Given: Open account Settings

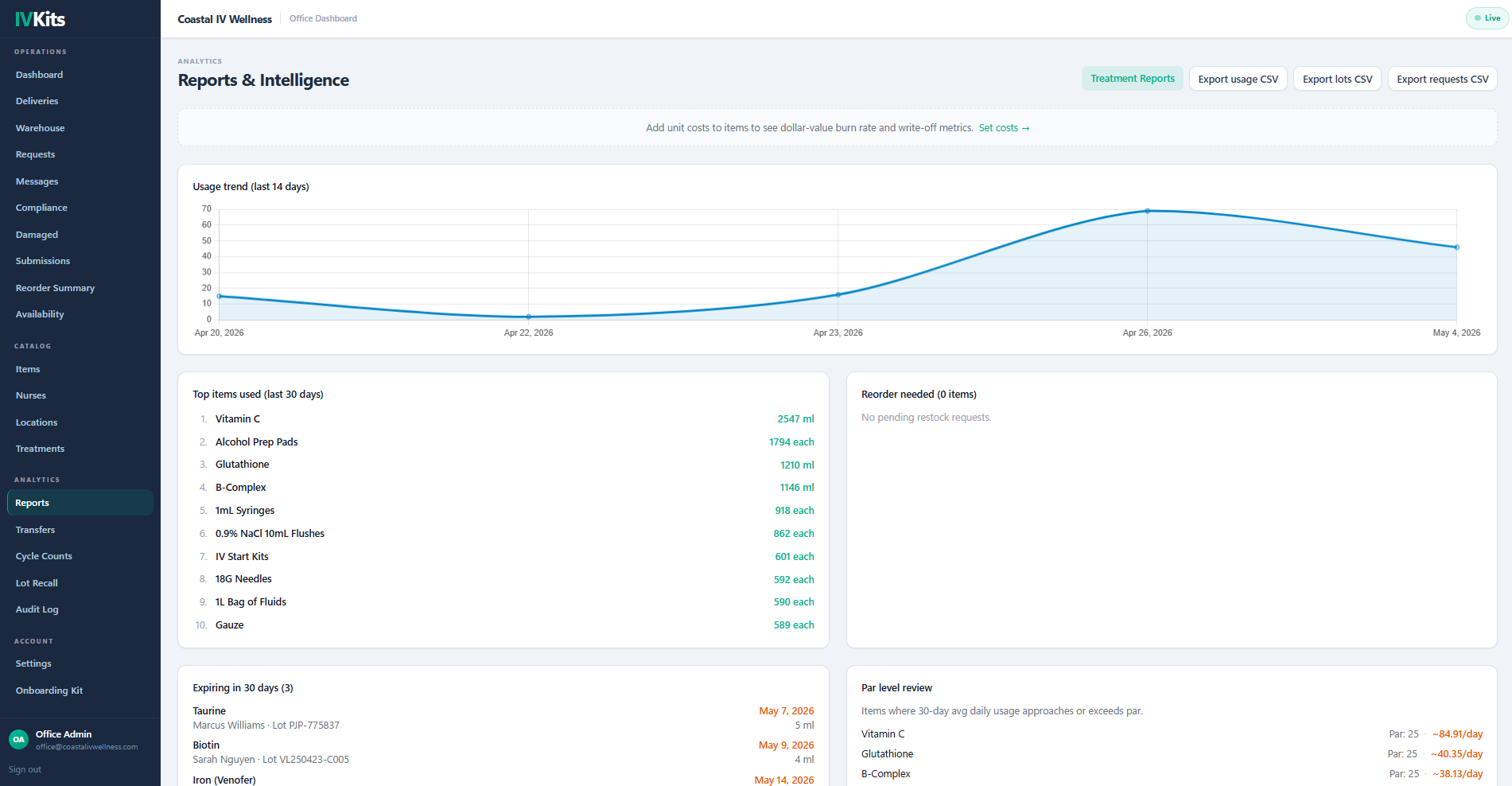Looking at the screenshot, I should click(33, 663).
